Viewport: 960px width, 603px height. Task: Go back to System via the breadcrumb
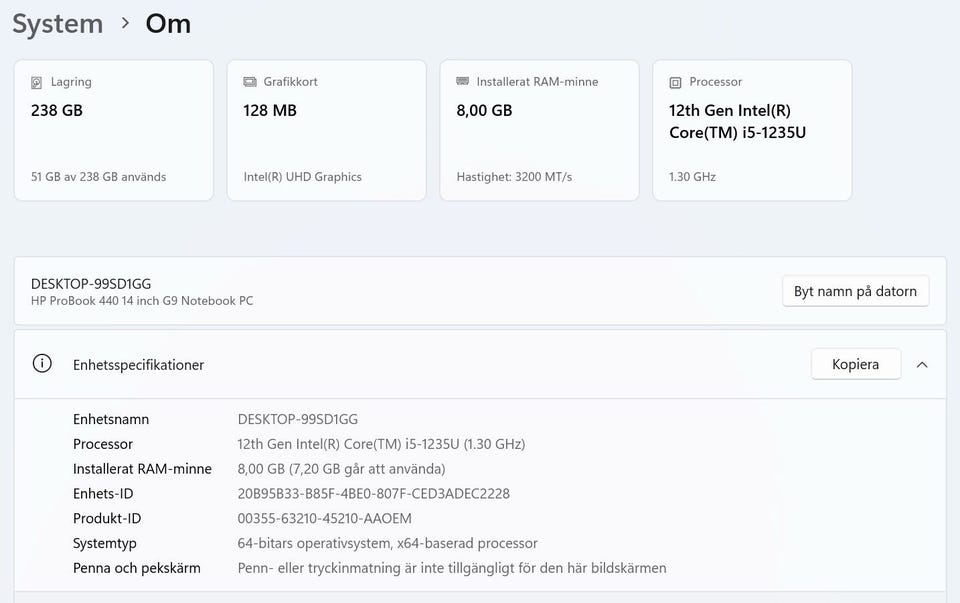(57, 24)
